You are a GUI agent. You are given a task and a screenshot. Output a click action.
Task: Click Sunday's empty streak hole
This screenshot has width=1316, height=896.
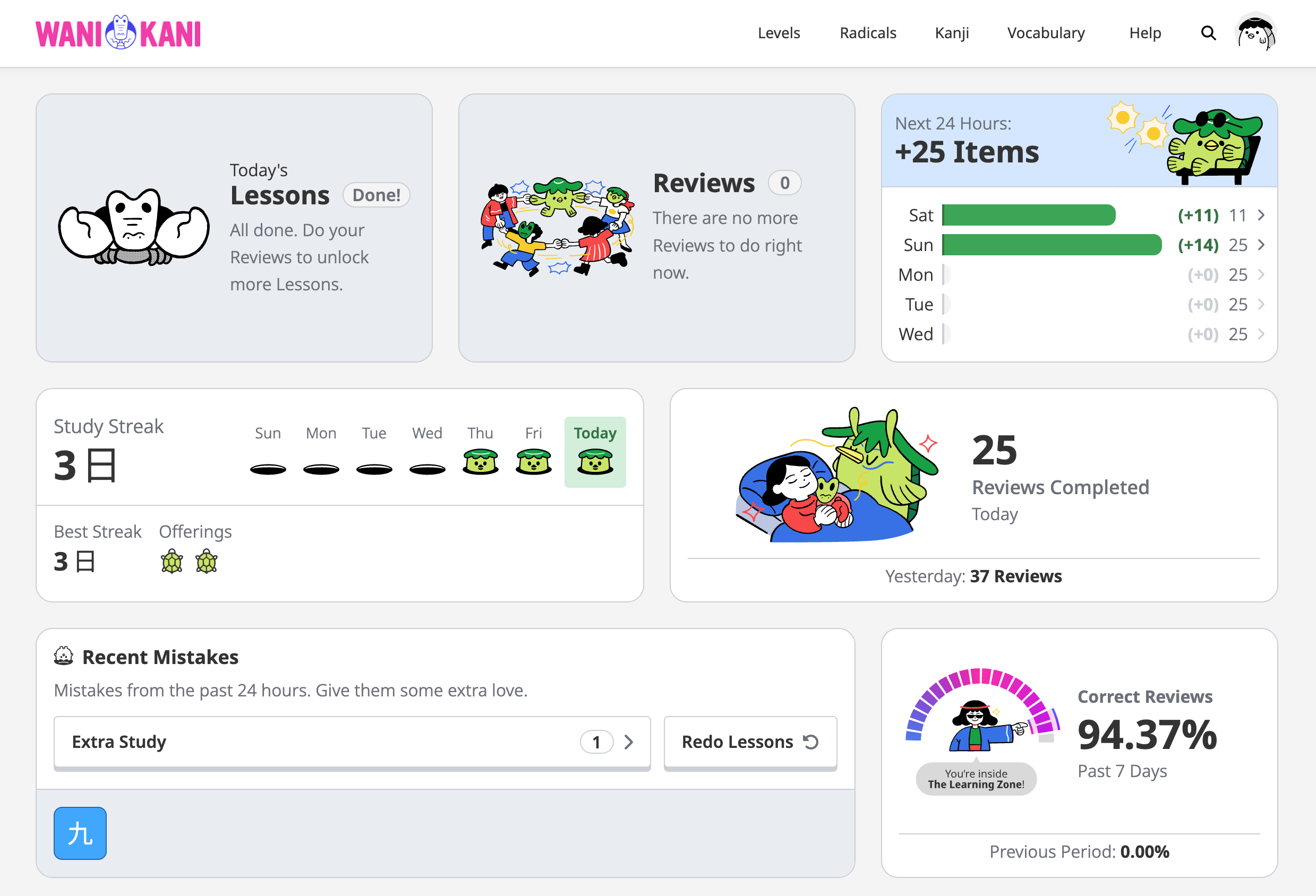pyautogui.click(x=268, y=469)
